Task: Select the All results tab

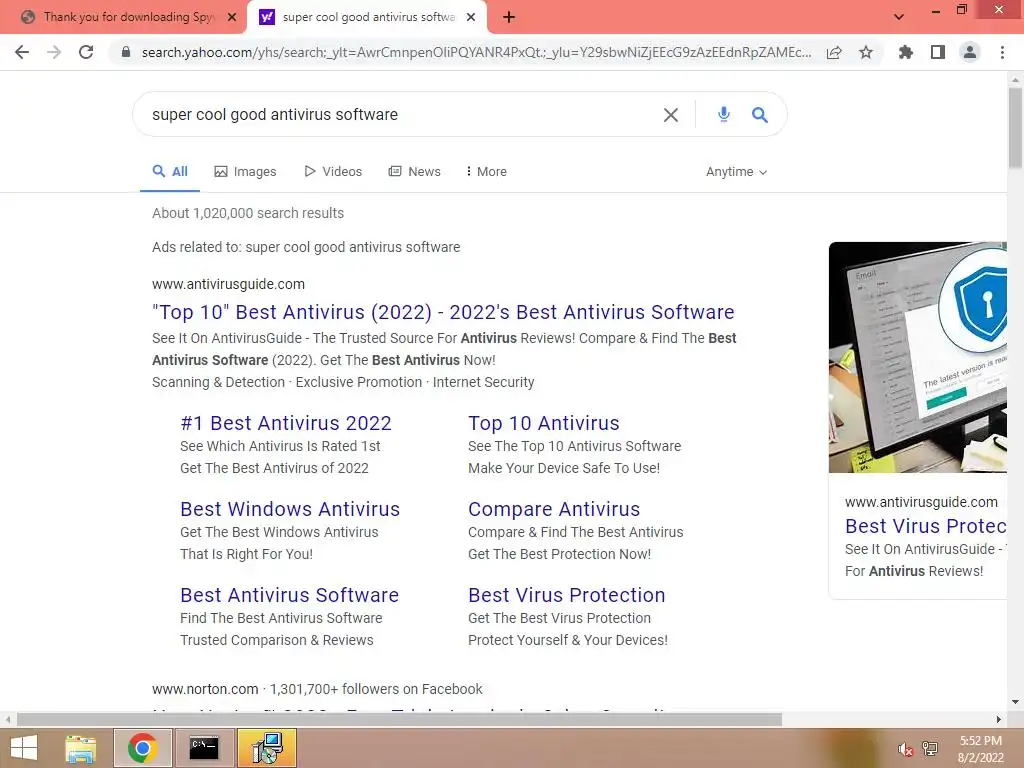Action: (170, 171)
